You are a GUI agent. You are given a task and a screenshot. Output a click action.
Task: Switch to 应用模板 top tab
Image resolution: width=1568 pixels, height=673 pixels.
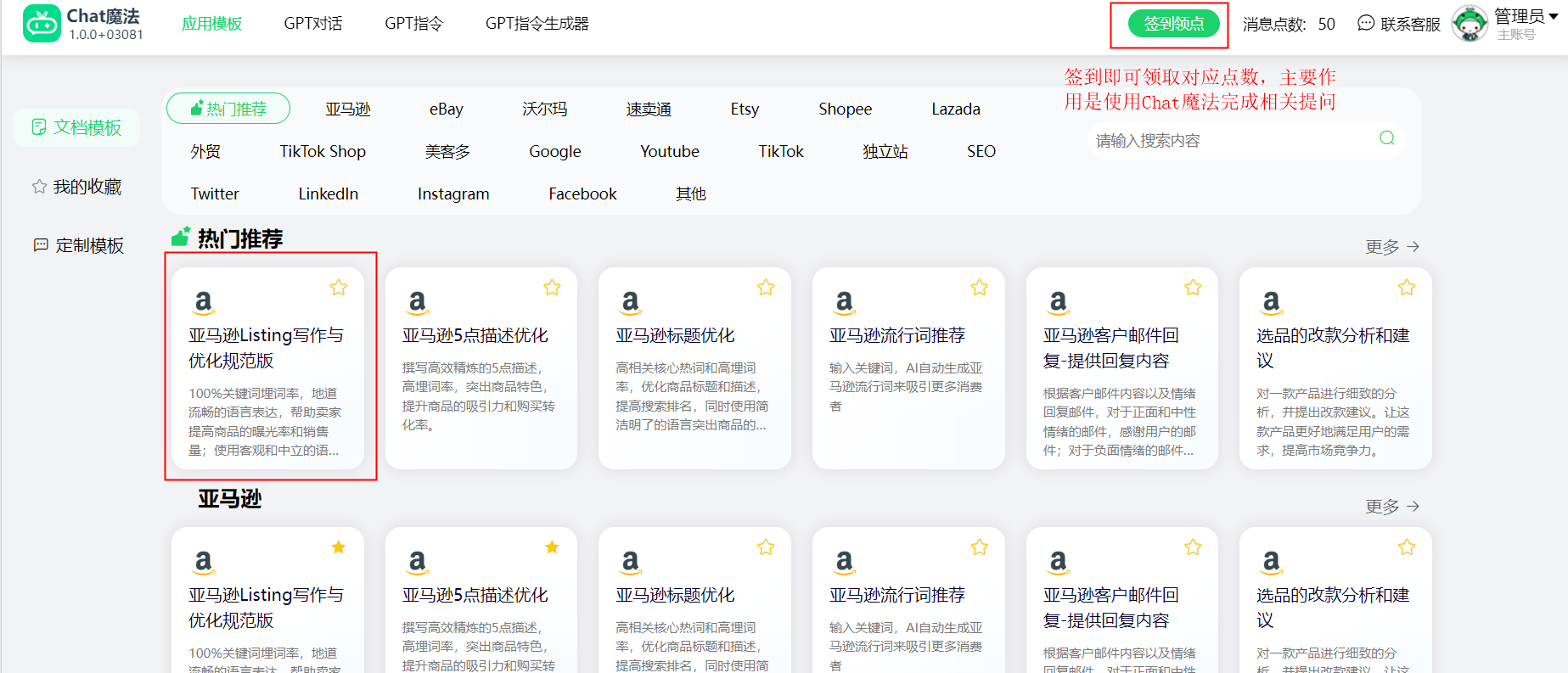point(212,24)
